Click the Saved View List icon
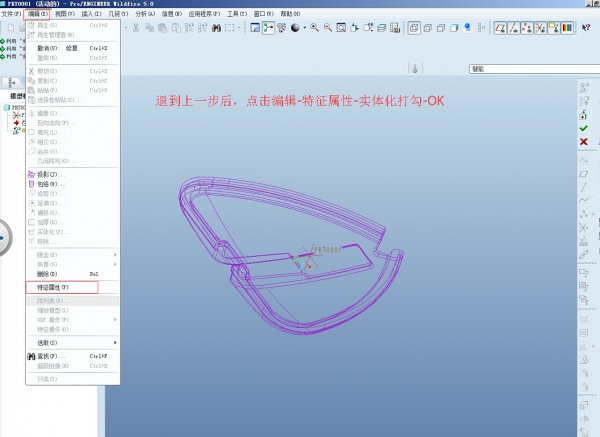Screen dimensions: 600x437 [x=368, y=28]
